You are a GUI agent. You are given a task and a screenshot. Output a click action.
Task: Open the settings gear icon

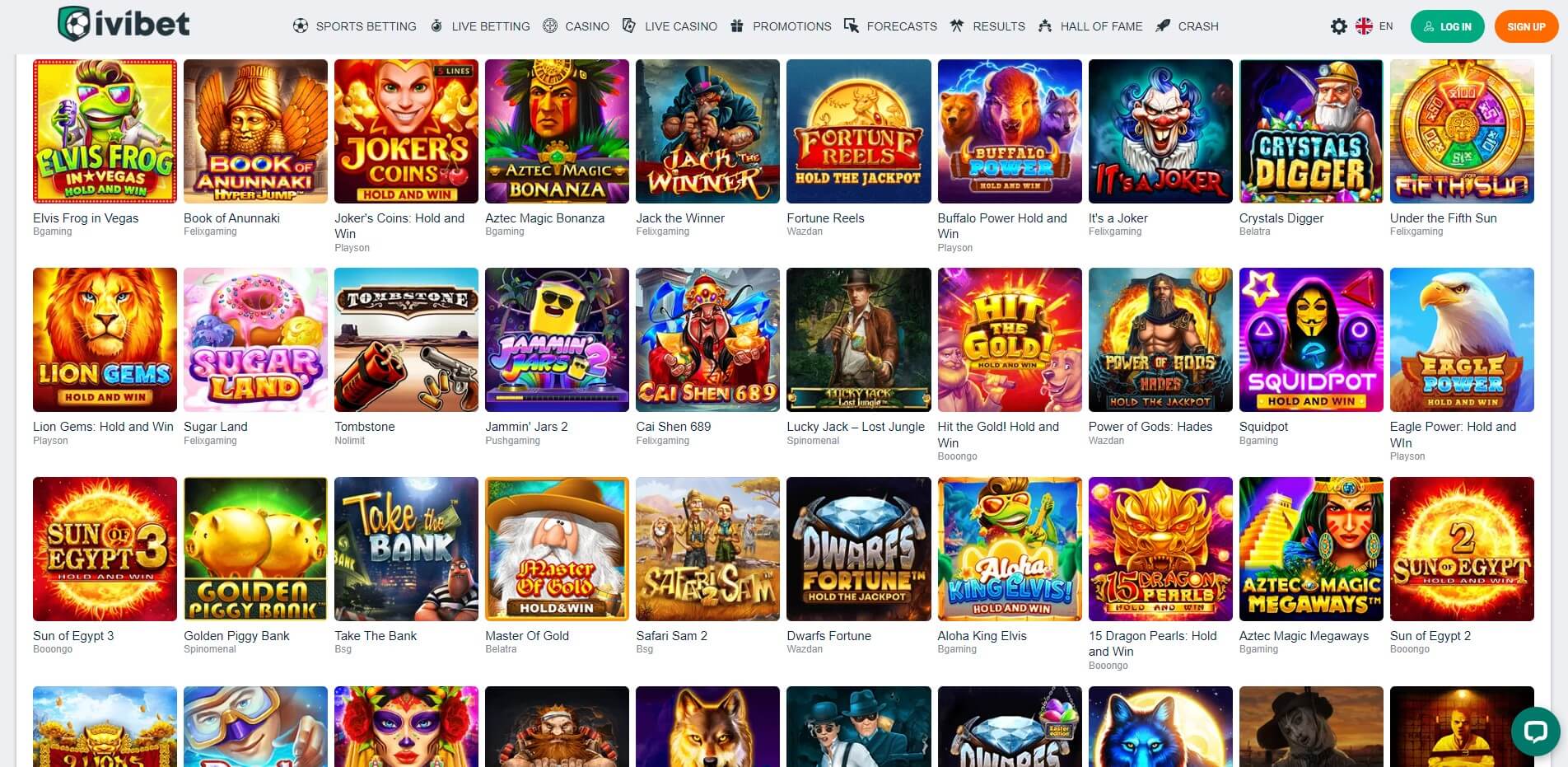(x=1339, y=26)
